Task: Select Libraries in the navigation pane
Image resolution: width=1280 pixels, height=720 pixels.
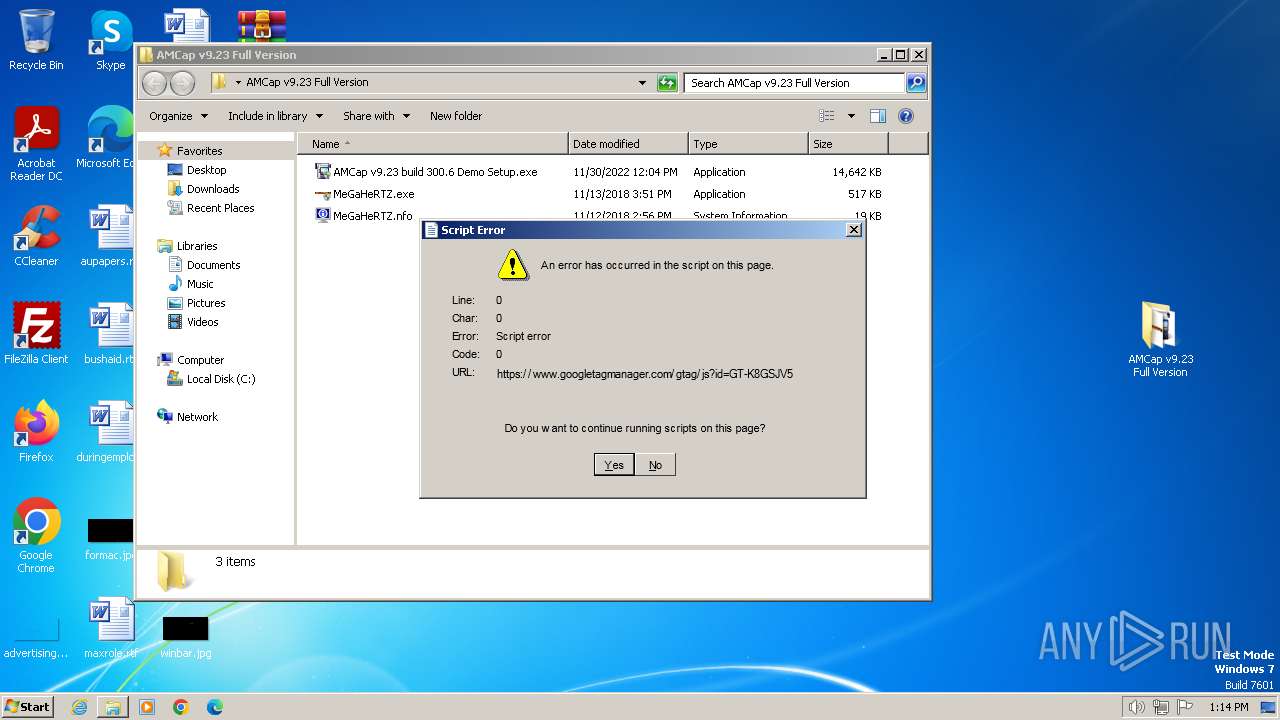Action: 196,246
